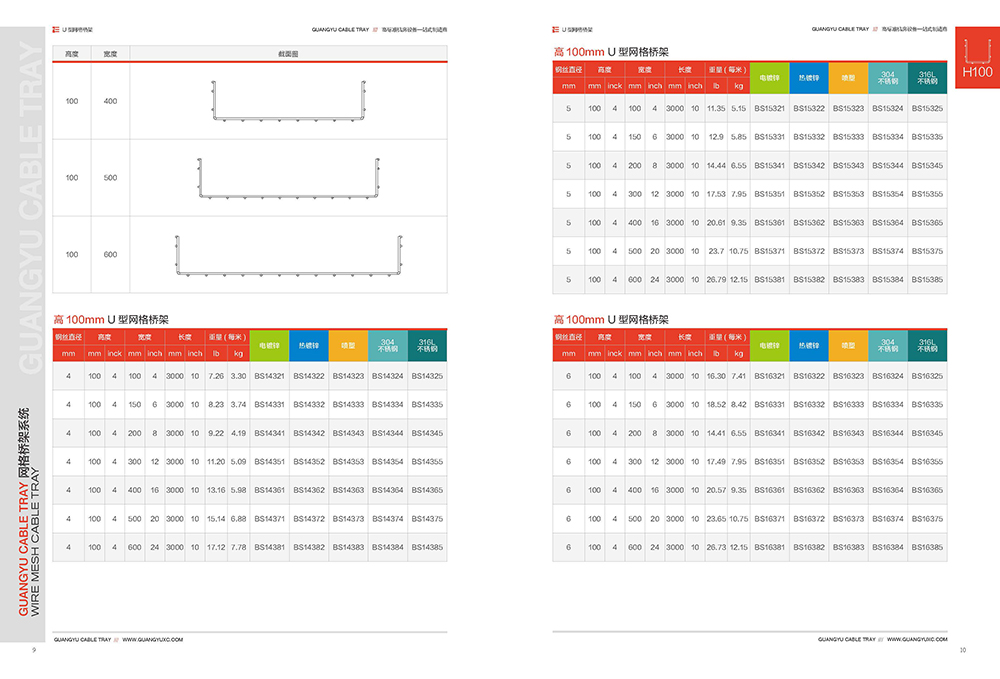Open the 600 width cross-section diagram
This screenshot has height=679, width=1000.
[x=288, y=255]
